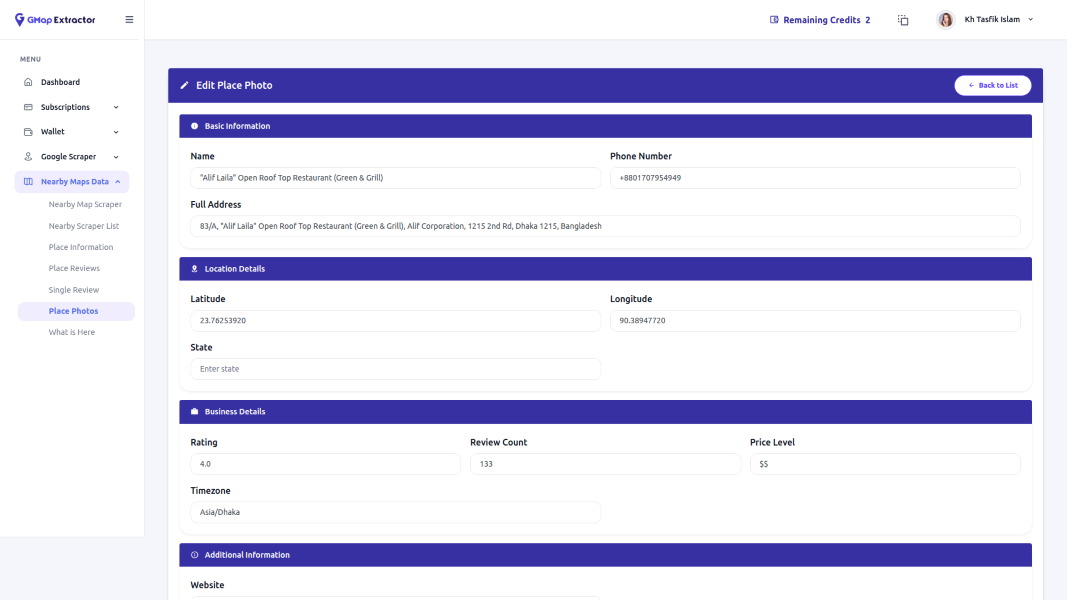Go to Nearby Map Scraper page
This screenshot has width=1067, height=600.
coord(85,204)
